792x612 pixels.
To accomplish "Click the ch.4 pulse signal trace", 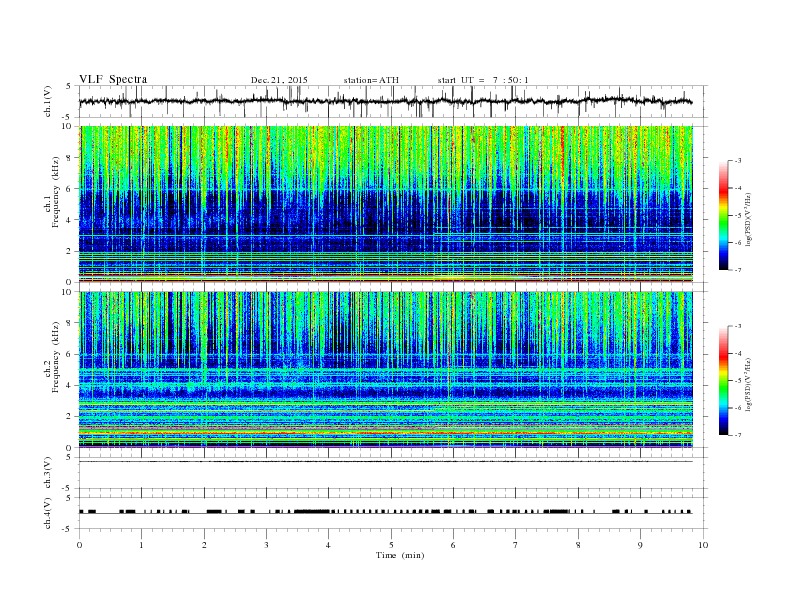I will point(385,512).
